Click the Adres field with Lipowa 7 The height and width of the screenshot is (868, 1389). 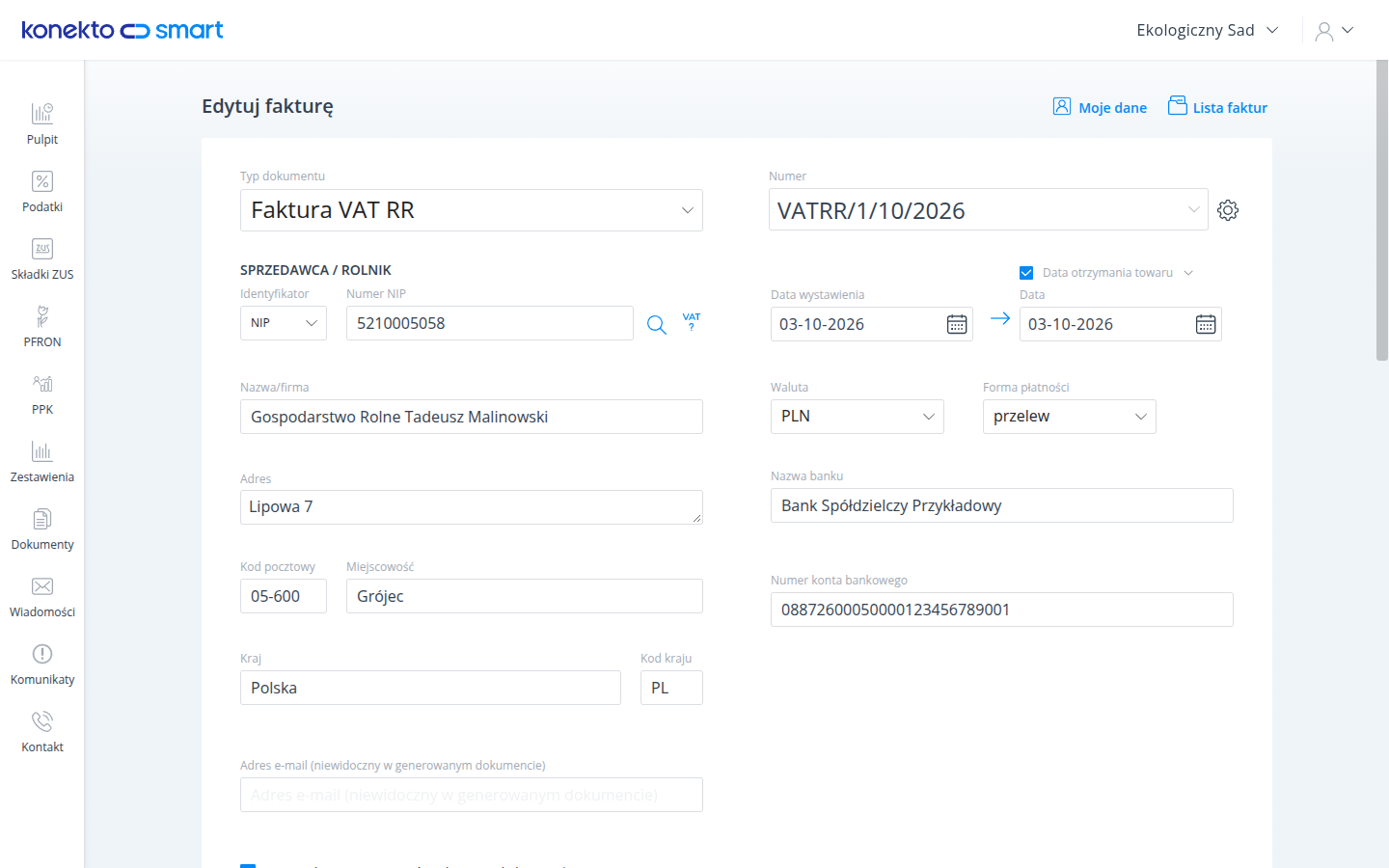[x=472, y=507]
